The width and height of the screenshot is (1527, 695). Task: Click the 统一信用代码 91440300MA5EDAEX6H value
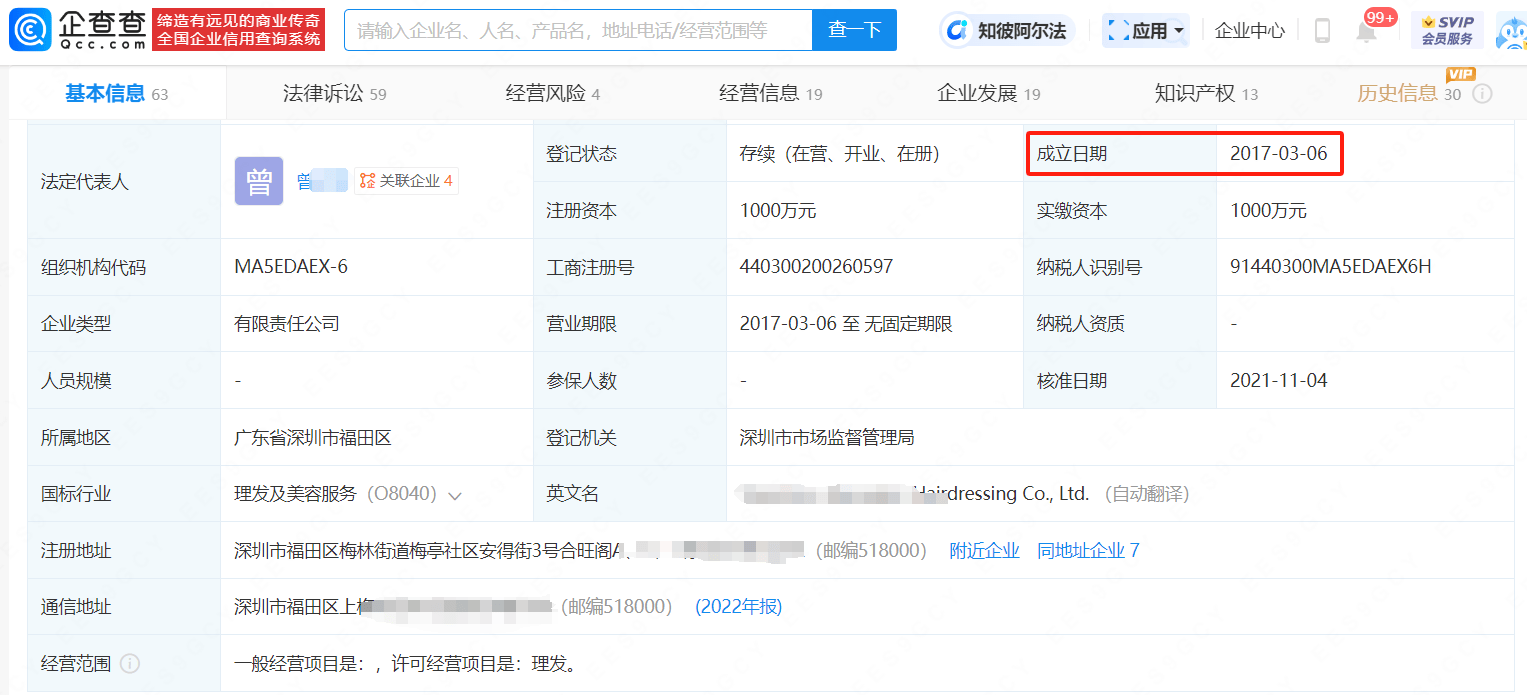[x=1330, y=267]
